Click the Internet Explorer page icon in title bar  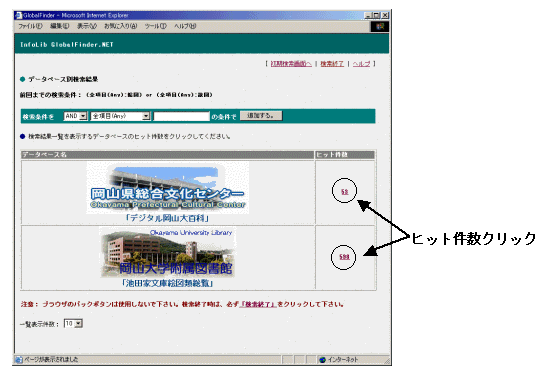(x=19, y=15)
